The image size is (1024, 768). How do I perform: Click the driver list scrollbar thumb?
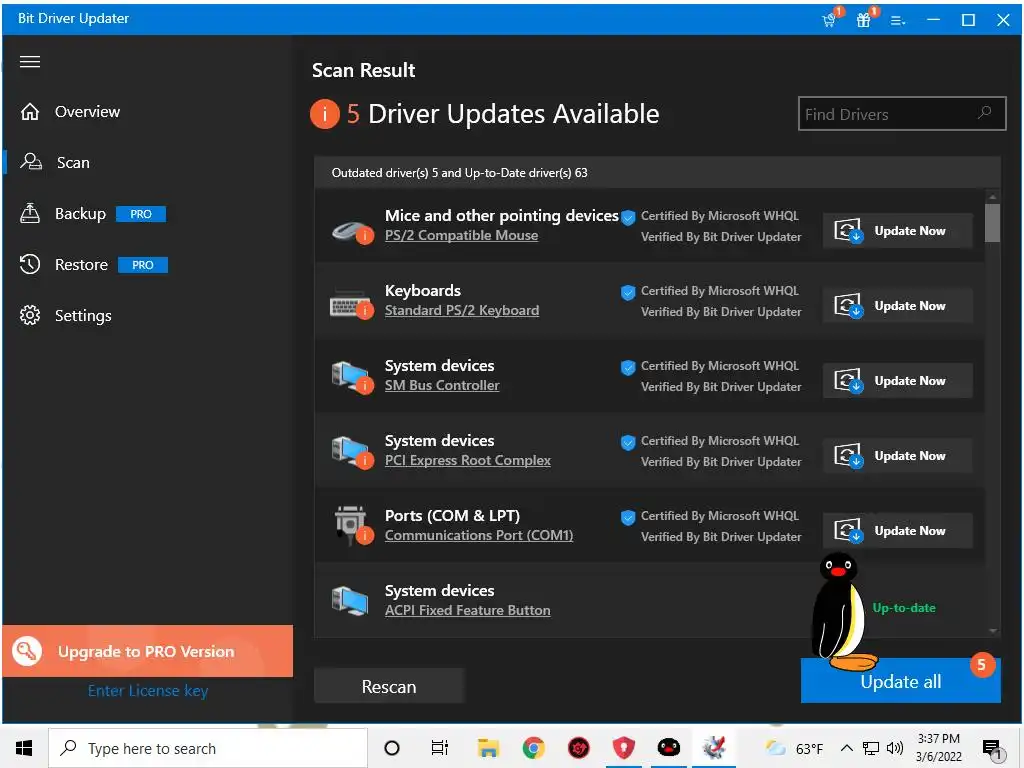point(993,223)
